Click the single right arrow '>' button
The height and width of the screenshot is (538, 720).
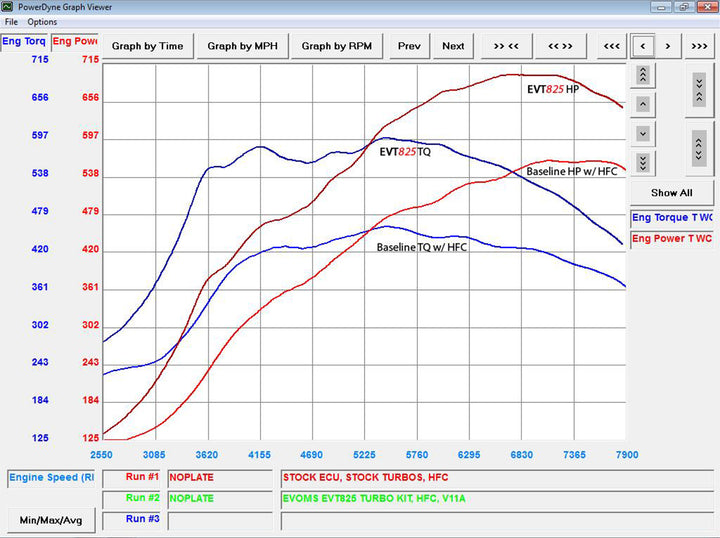click(x=668, y=46)
